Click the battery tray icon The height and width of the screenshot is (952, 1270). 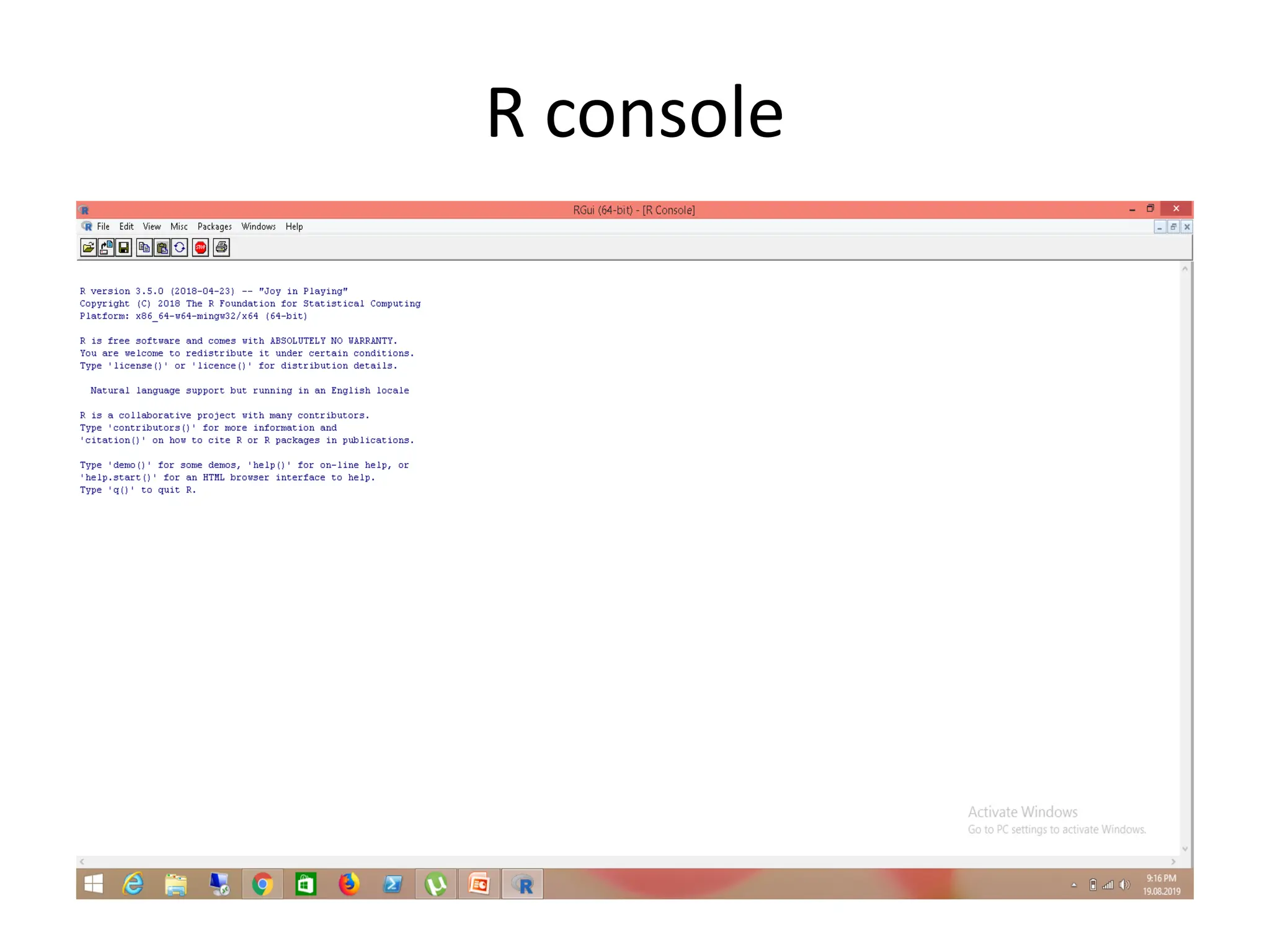click(1093, 885)
